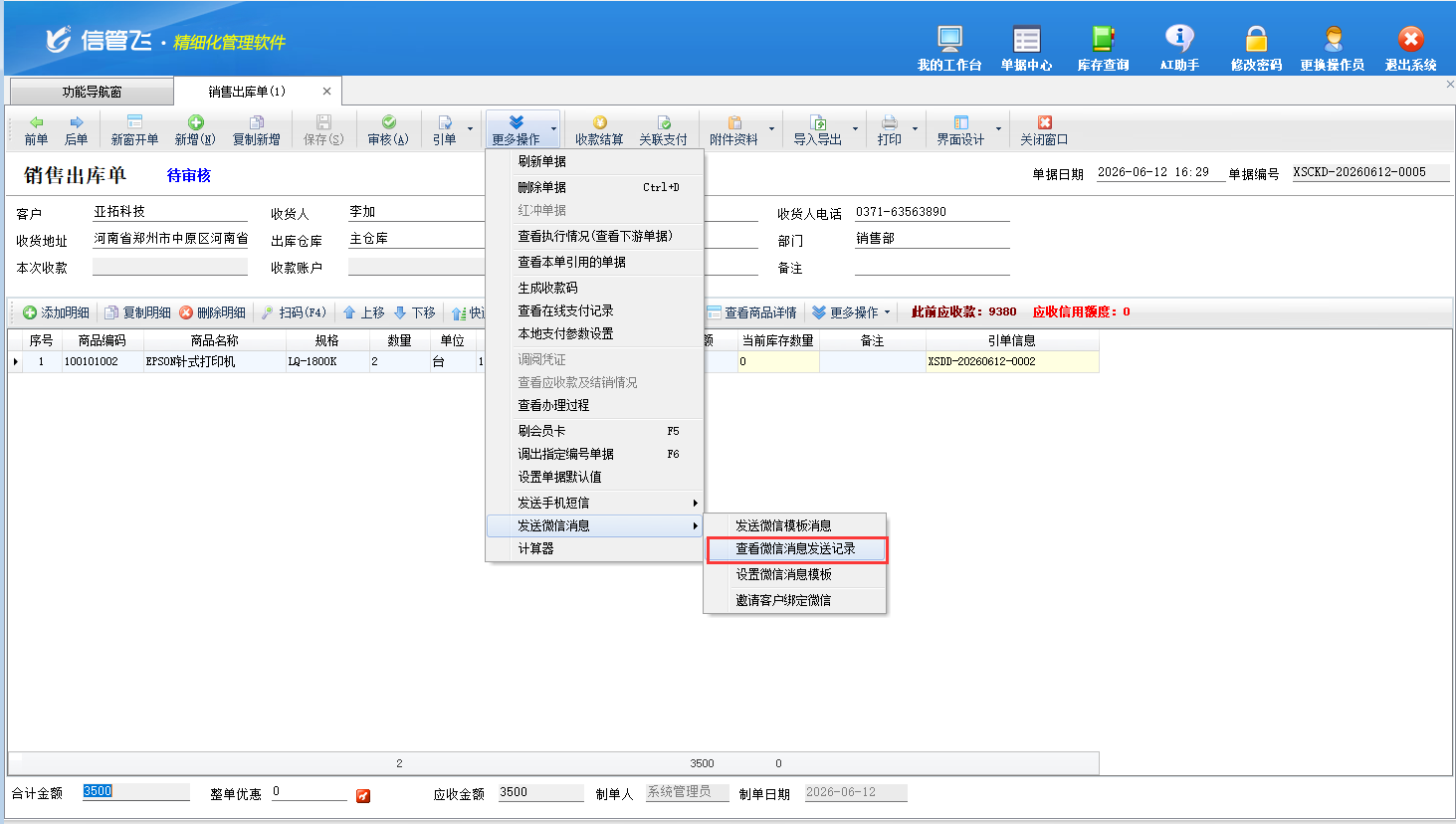Click 关联支付 toolbar icon

click(663, 130)
